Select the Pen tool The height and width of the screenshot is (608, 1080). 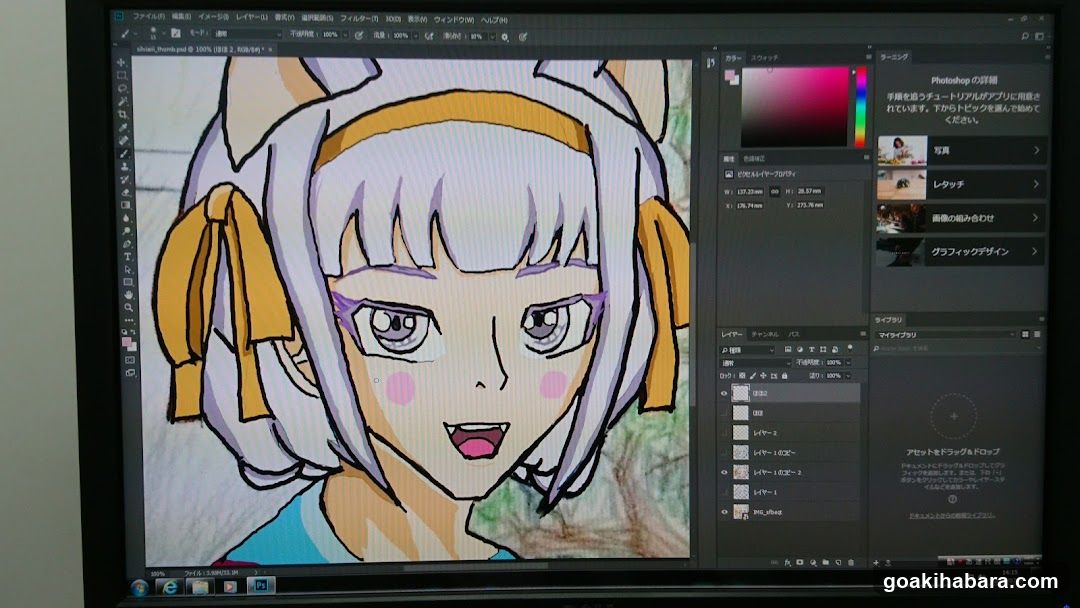127,244
